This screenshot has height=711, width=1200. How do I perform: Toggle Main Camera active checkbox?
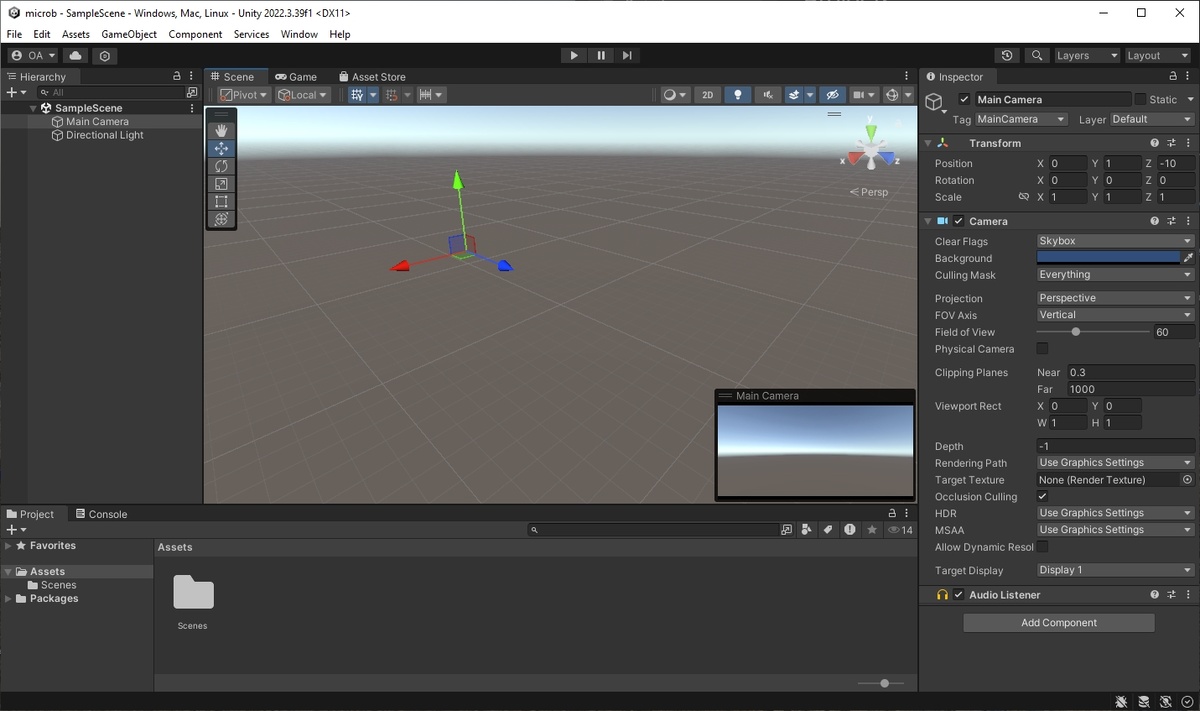tap(964, 100)
